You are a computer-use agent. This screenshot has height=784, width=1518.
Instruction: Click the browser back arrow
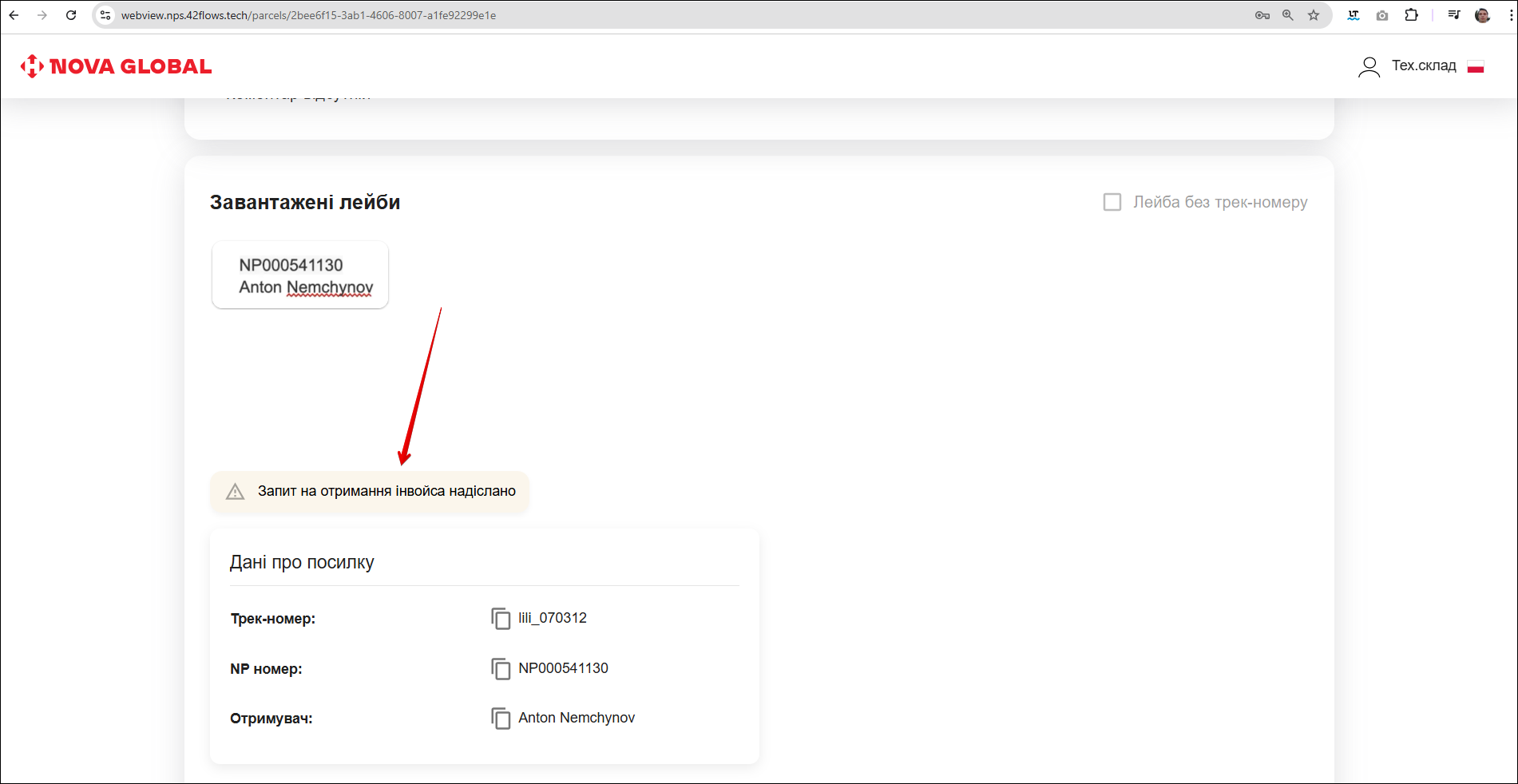coord(14,15)
